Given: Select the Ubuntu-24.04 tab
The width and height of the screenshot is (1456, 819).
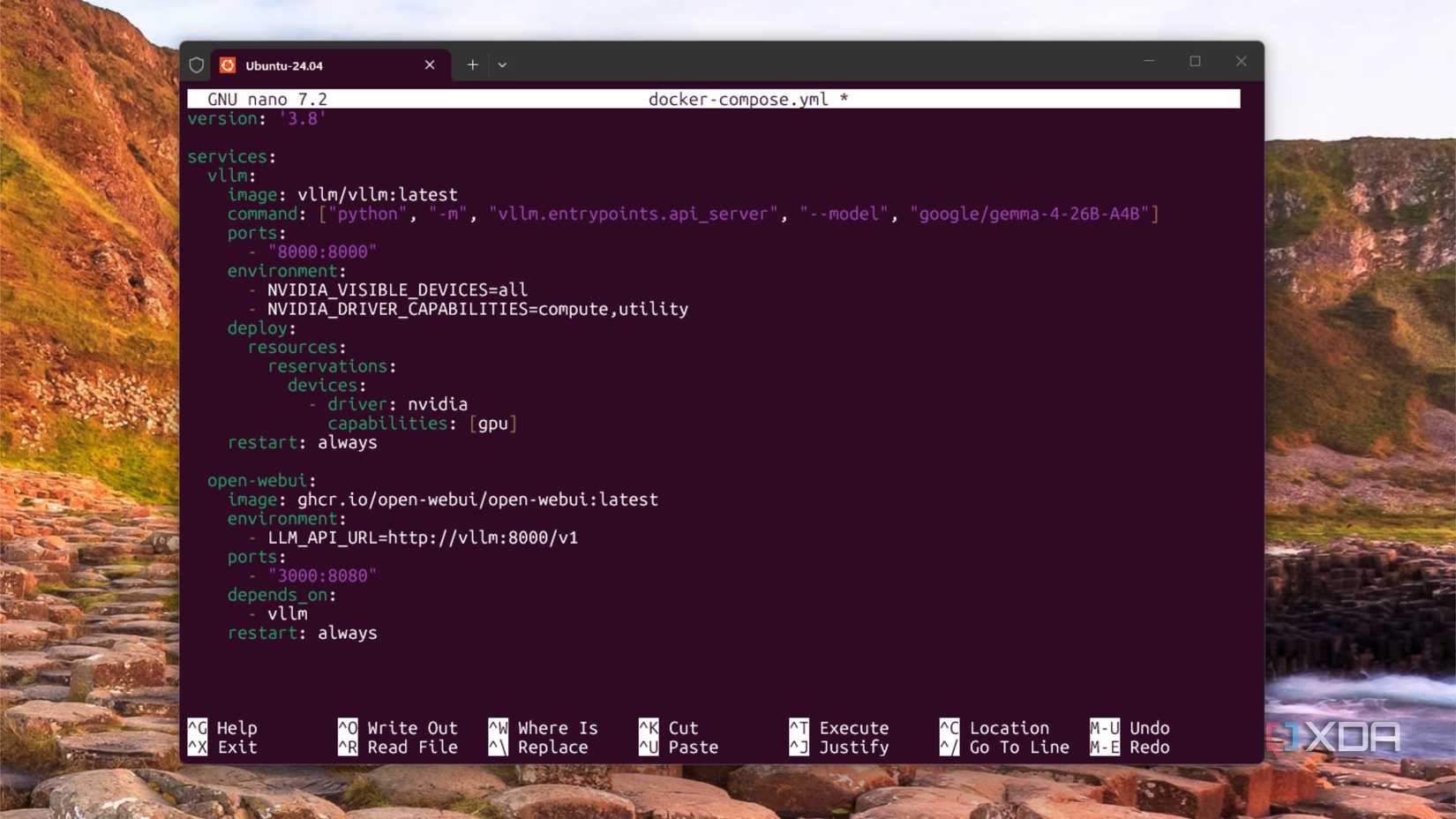Looking at the screenshot, I should click(330, 65).
